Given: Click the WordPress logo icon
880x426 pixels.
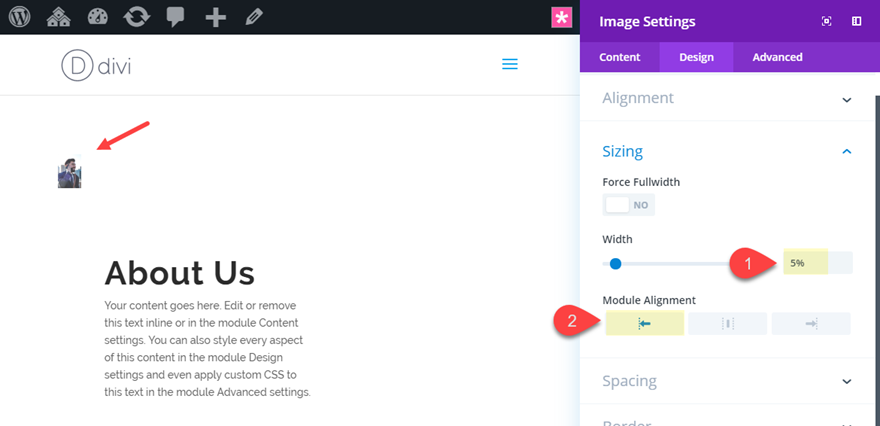Looking at the screenshot, I should [x=19, y=17].
